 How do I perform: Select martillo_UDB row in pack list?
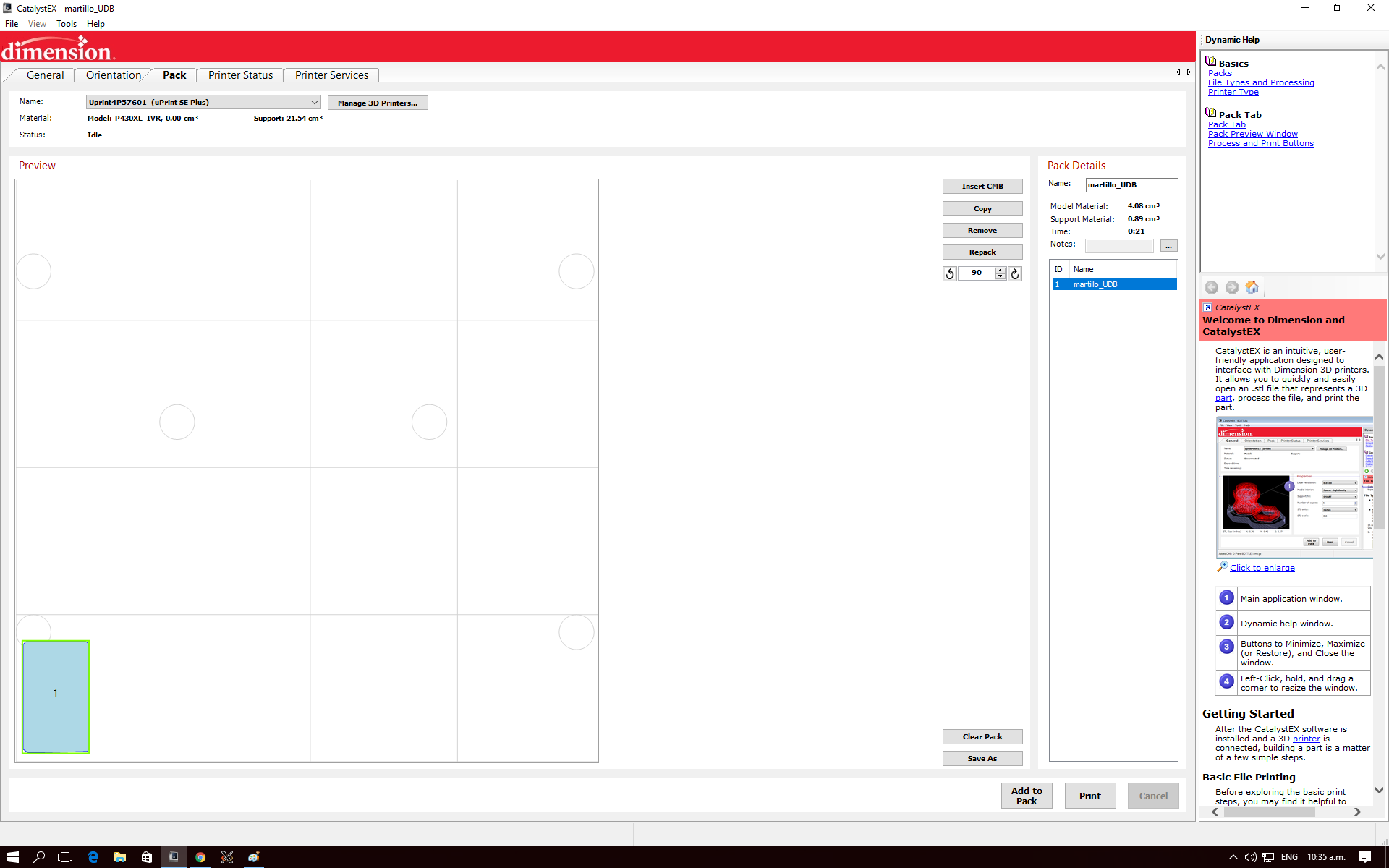click(1114, 284)
